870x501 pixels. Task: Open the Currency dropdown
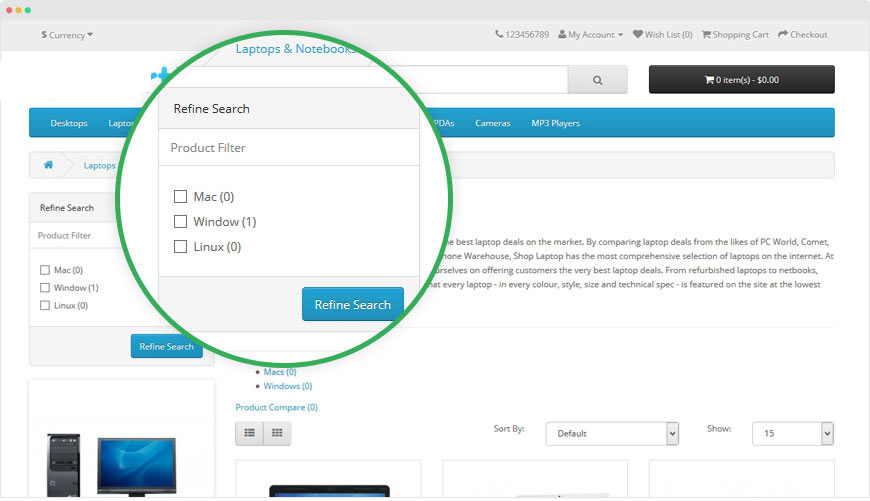pyautogui.click(x=67, y=35)
